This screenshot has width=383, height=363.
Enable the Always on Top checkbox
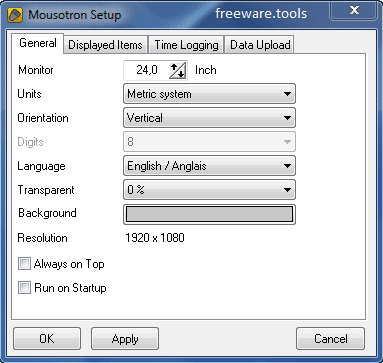click(x=24, y=264)
